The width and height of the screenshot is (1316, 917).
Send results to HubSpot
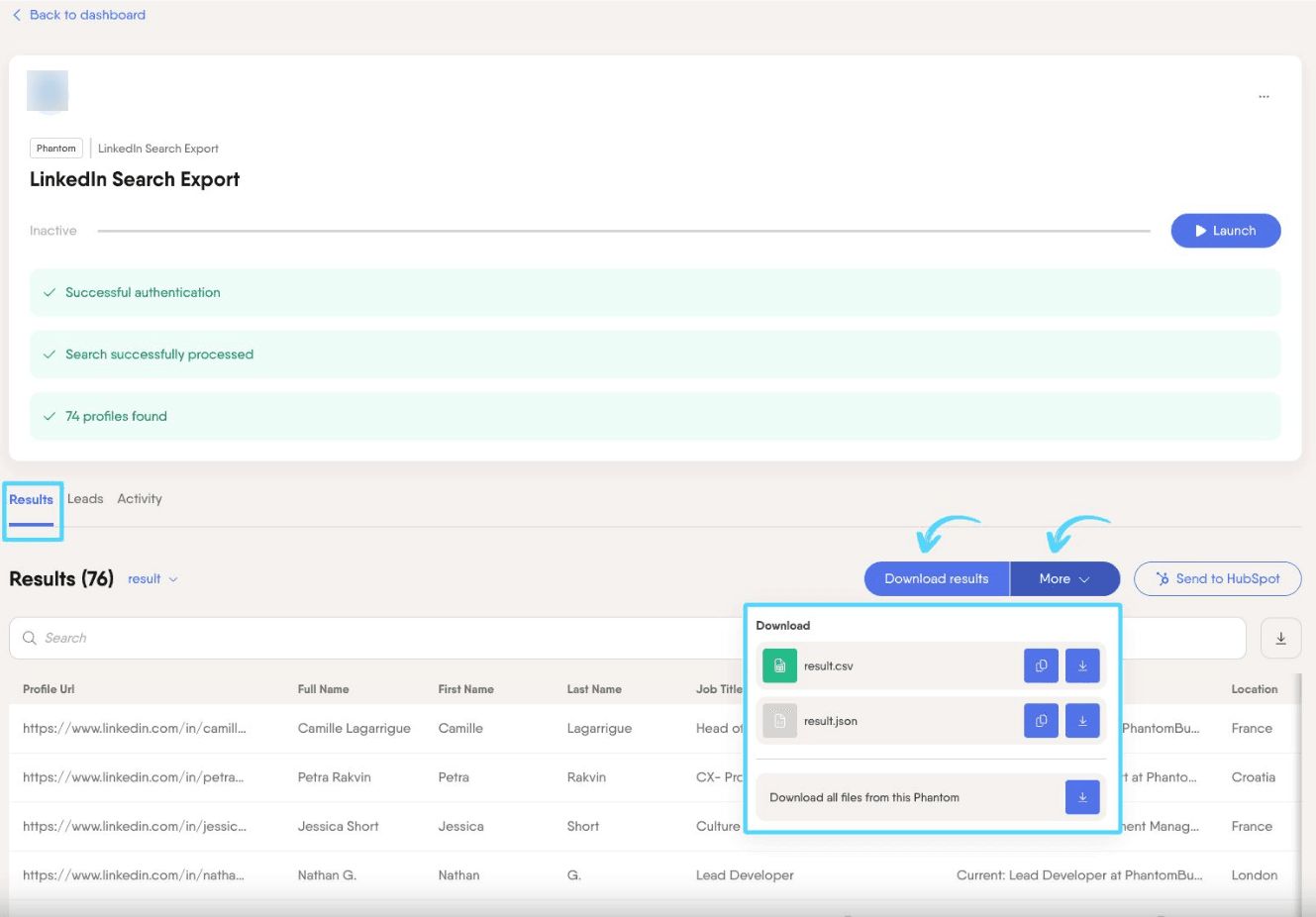pyautogui.click(x=1218, y=579)
